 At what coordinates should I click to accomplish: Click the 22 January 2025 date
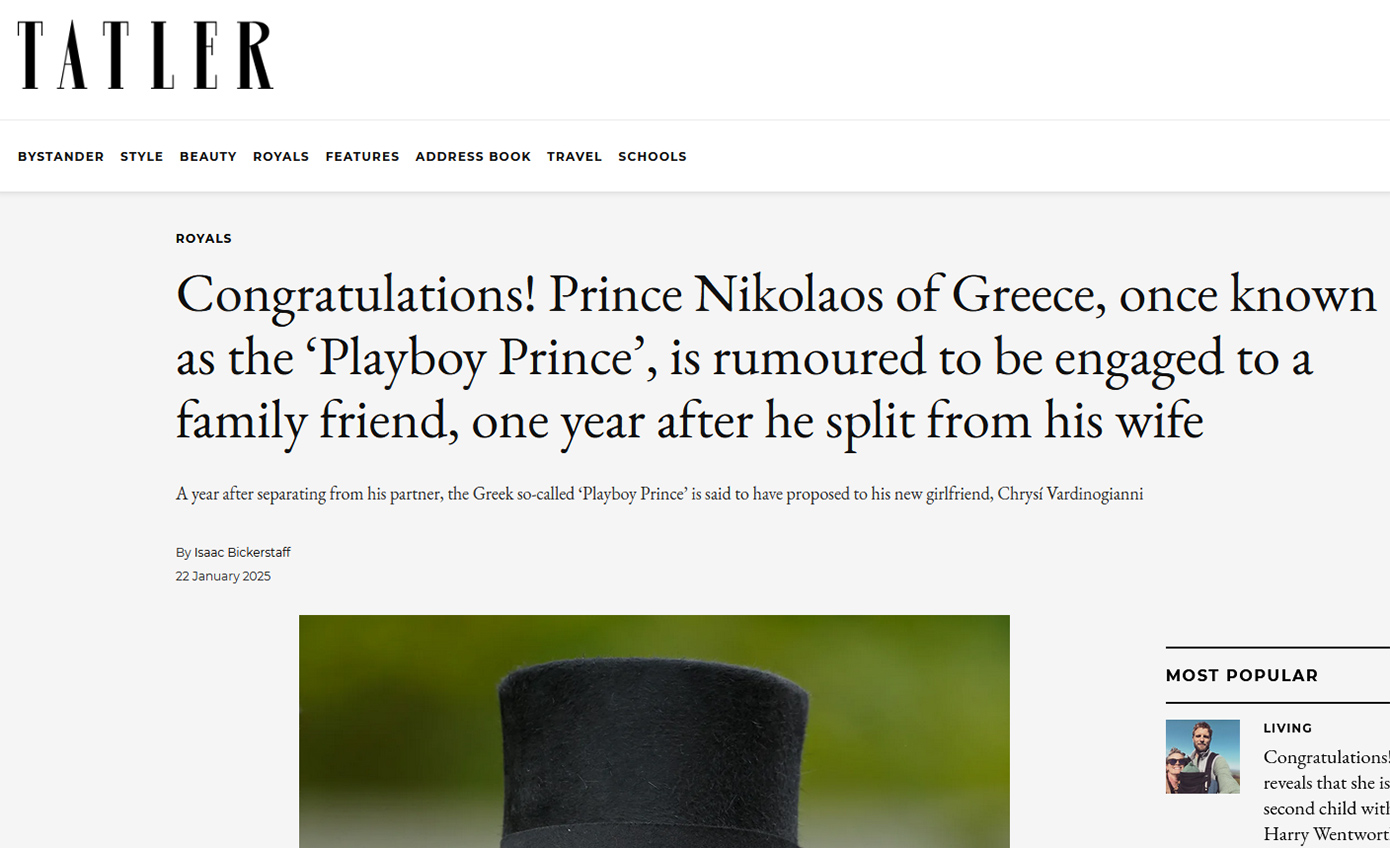click(223, 577)
